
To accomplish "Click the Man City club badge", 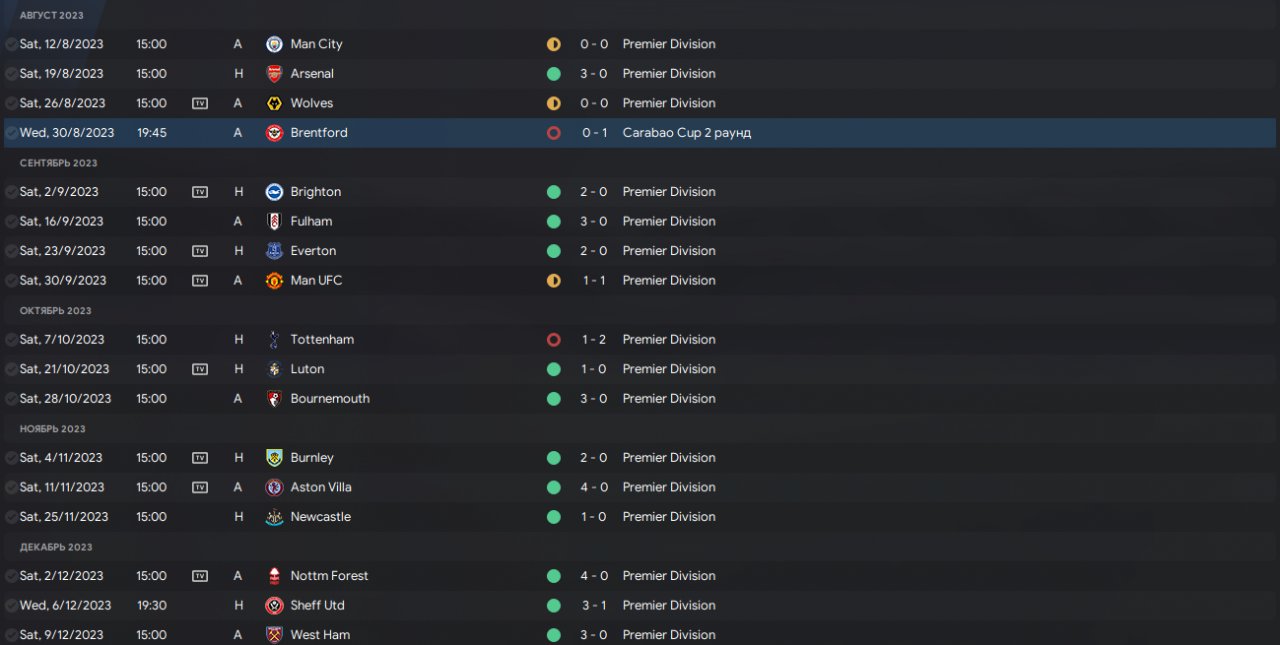I will pyautogui.click(x=274, y=44).
